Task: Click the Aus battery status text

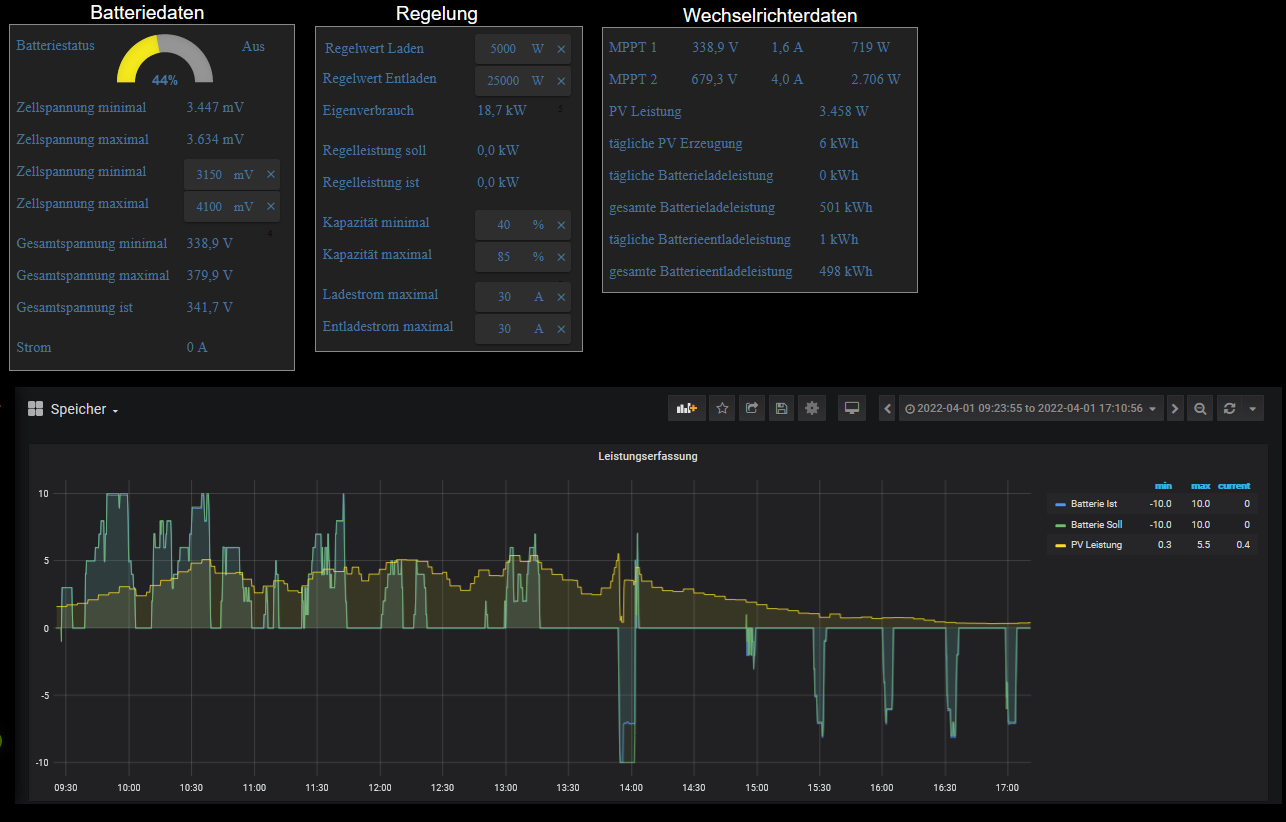Action: tap(254, 47)
